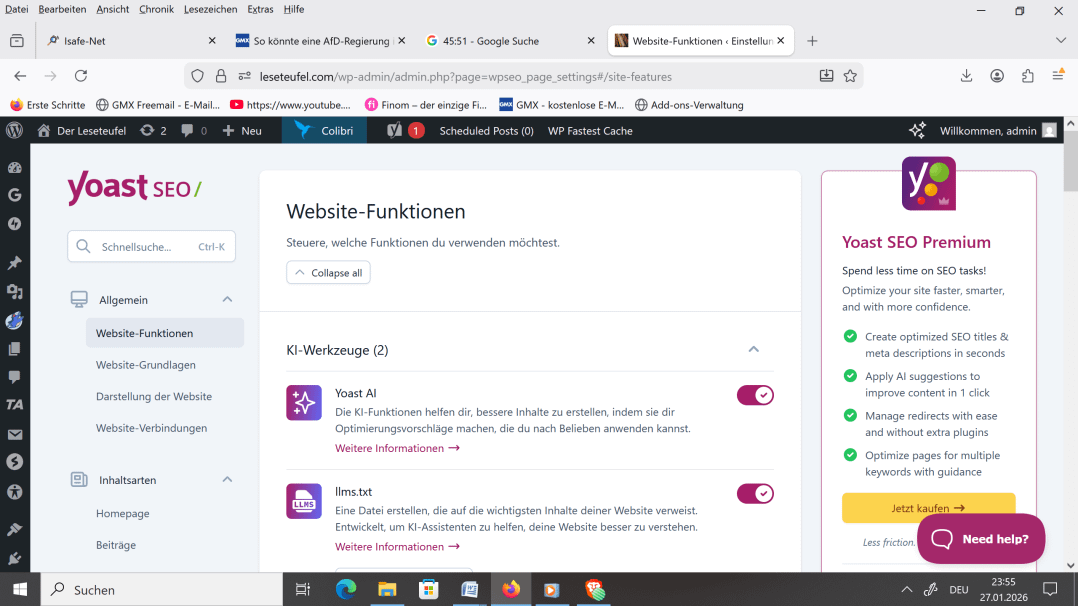Screen dimensions: 1078x606
Task: Select Website-Verbindungen in sidebar
Action: click(151, 428)
